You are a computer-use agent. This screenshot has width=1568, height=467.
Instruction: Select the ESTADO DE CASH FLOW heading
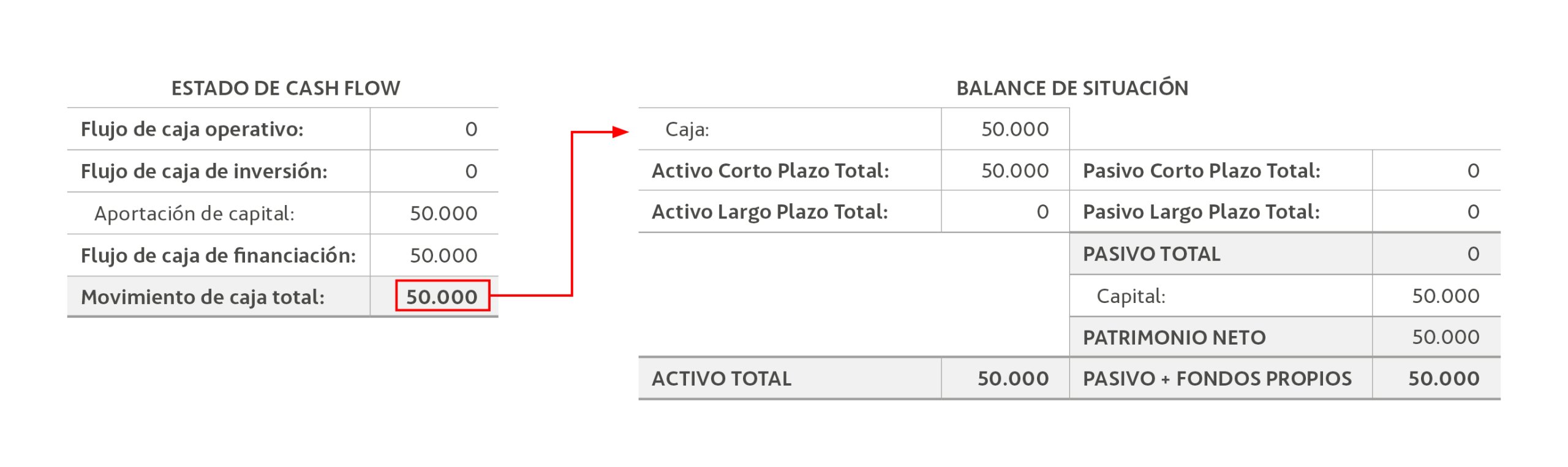pos(285,88)
